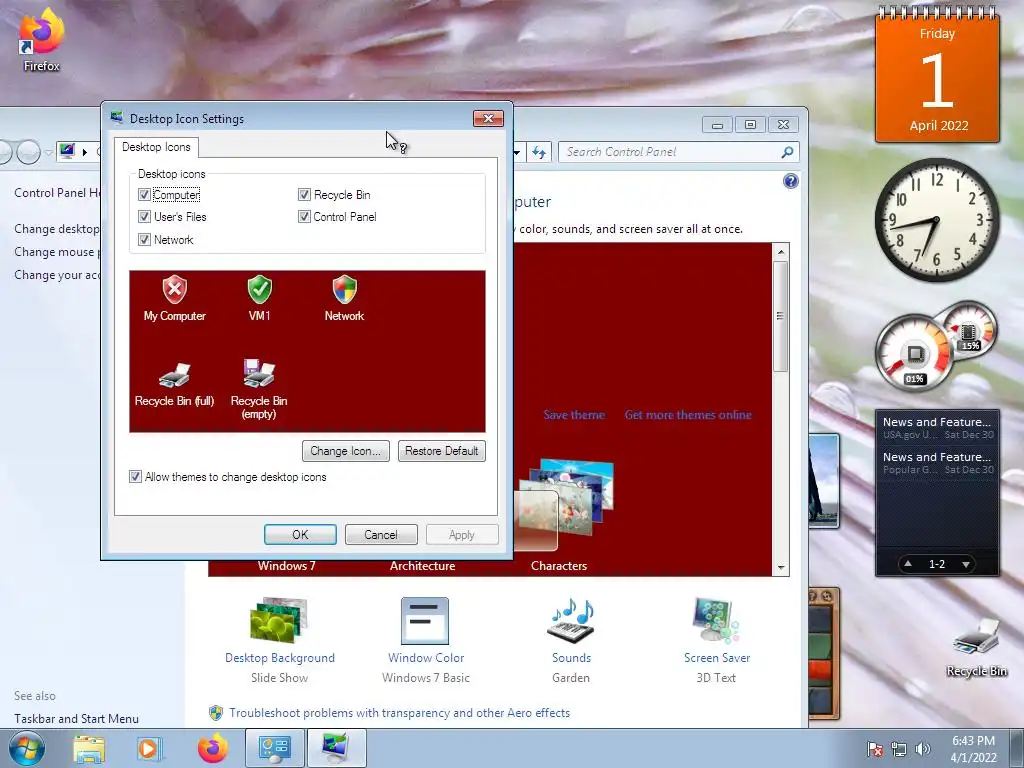Click the calendar gadget showing Friday 1

(937, 75)
